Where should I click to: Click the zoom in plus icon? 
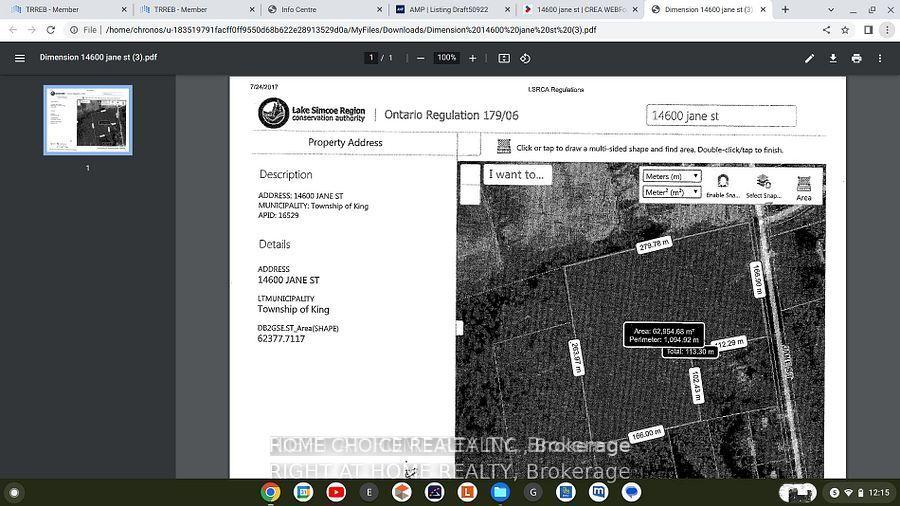[x=473, y=58]
